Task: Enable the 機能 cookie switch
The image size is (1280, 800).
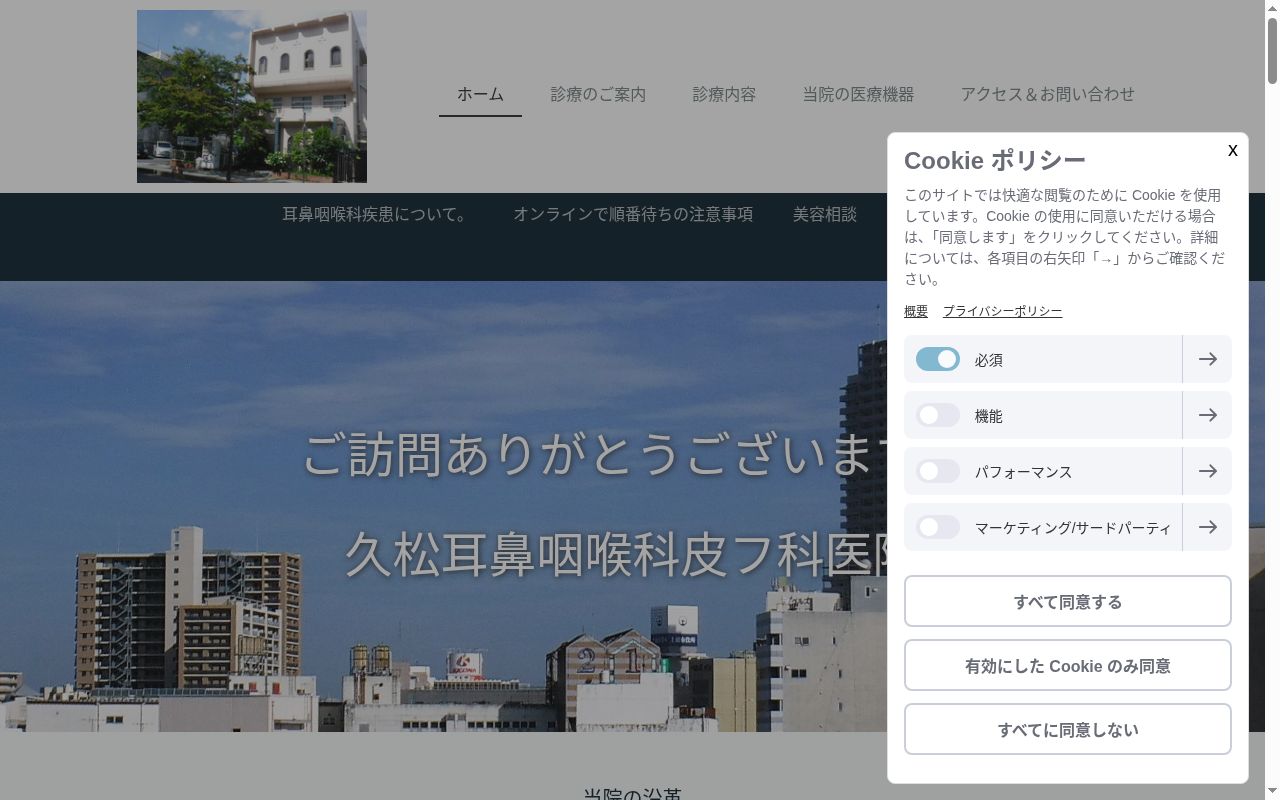Action: click(937, 415)
